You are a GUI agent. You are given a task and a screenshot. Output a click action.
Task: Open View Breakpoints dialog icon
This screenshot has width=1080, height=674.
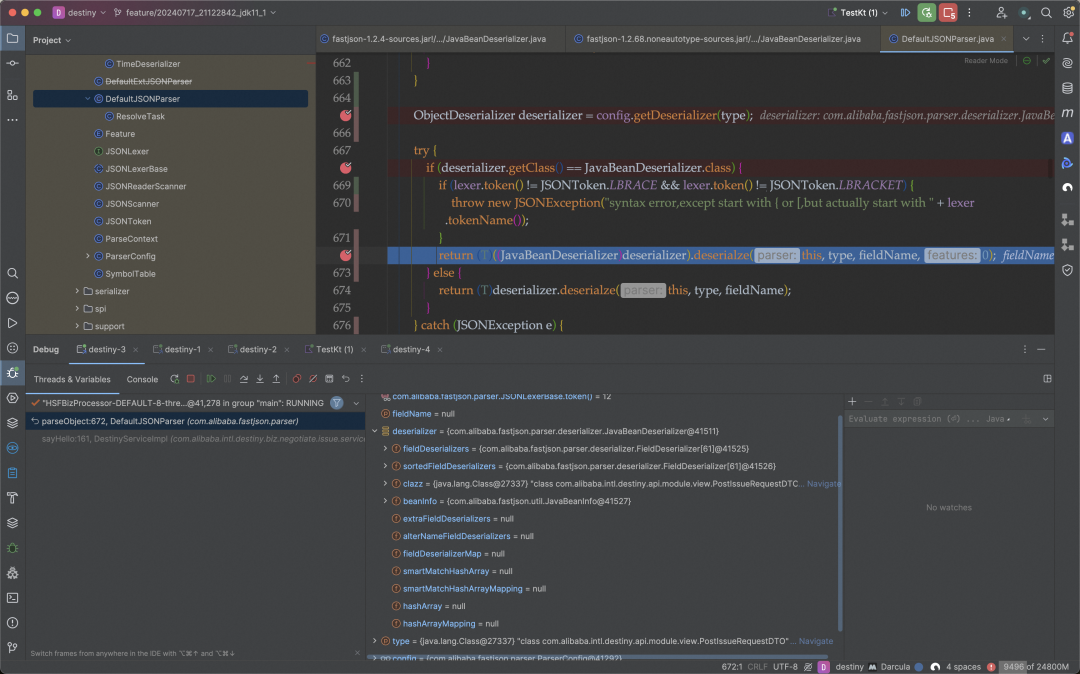tap(297, 379)
